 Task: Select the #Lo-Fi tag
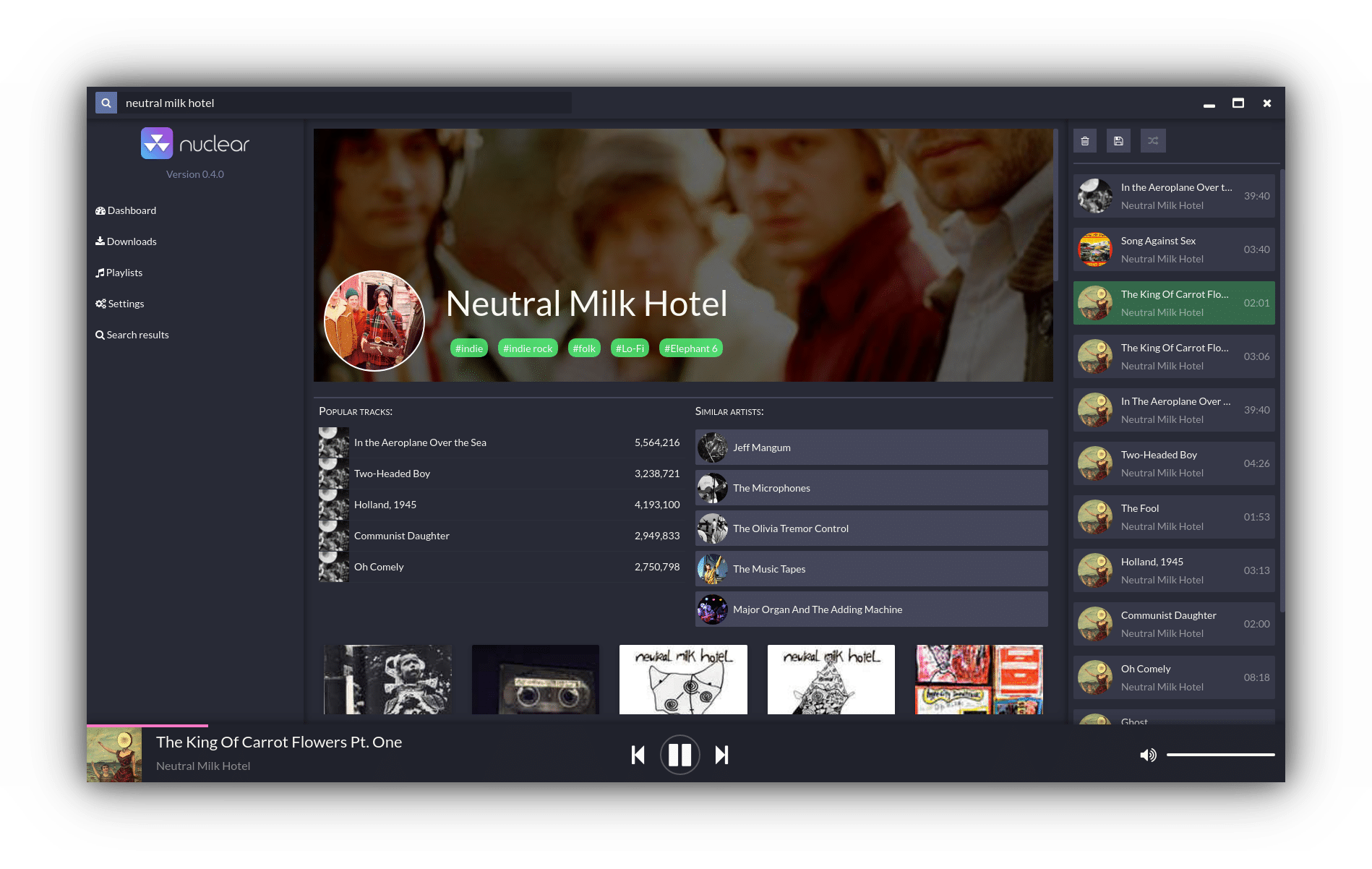[630, 348]
